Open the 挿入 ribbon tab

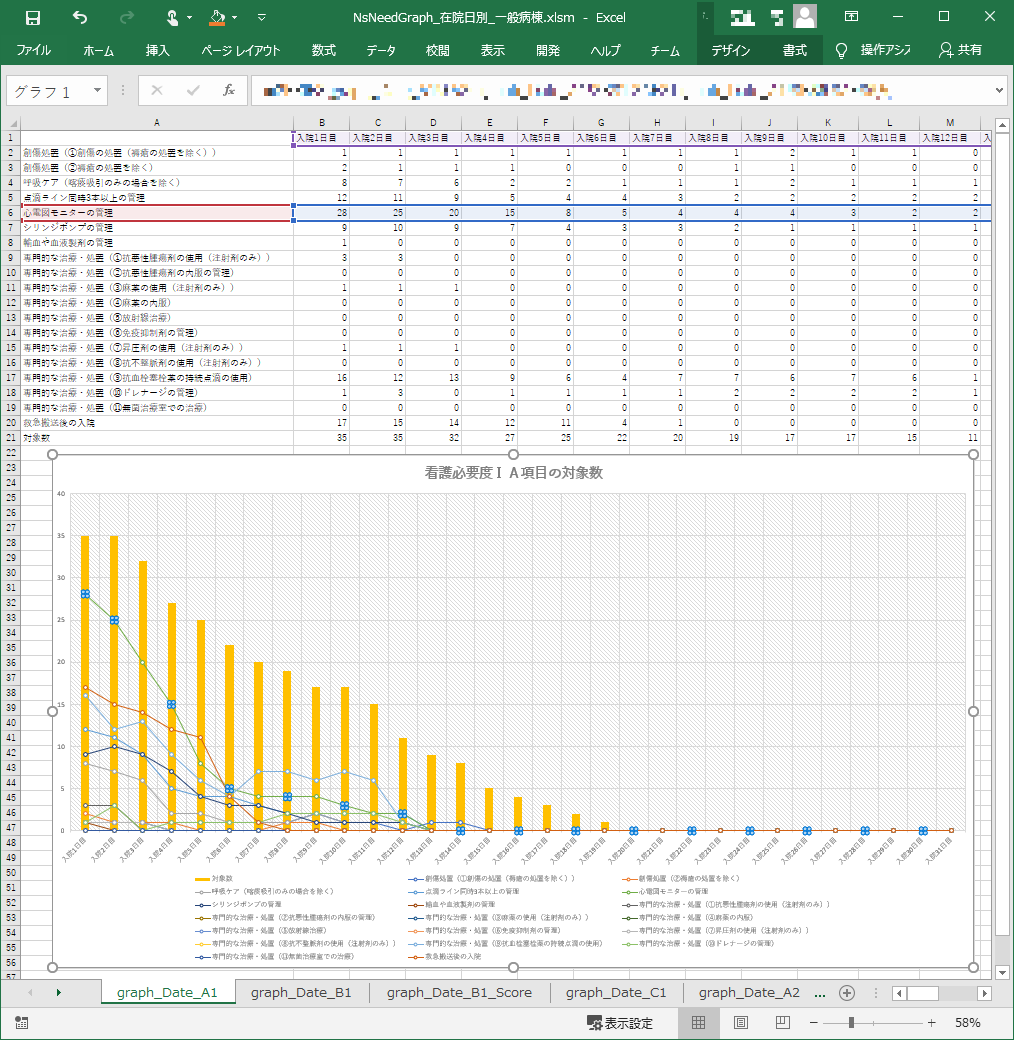coord(158,50)
